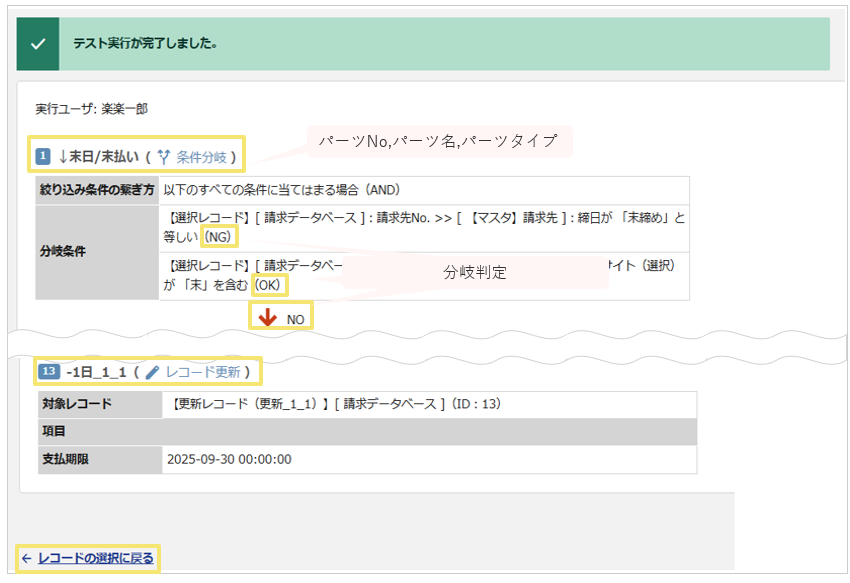Click the (NG) result text

[218, 237]
